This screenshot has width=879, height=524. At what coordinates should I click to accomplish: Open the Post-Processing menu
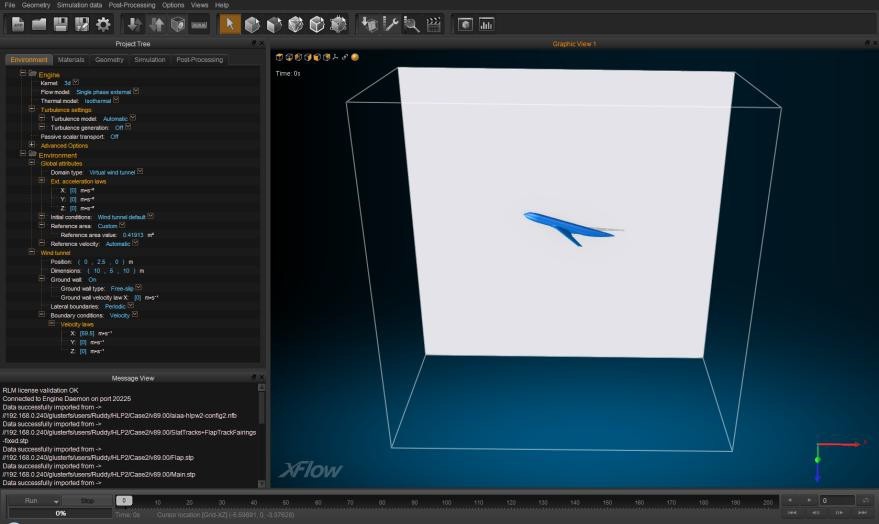tap(132, 5)
